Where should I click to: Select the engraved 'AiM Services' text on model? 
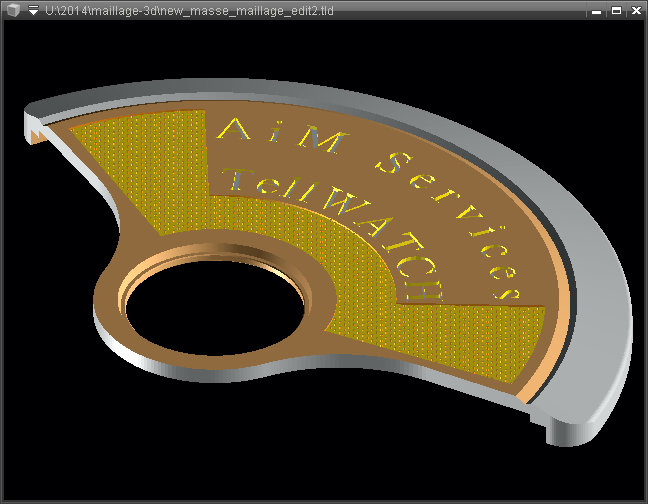pos(368,207)
